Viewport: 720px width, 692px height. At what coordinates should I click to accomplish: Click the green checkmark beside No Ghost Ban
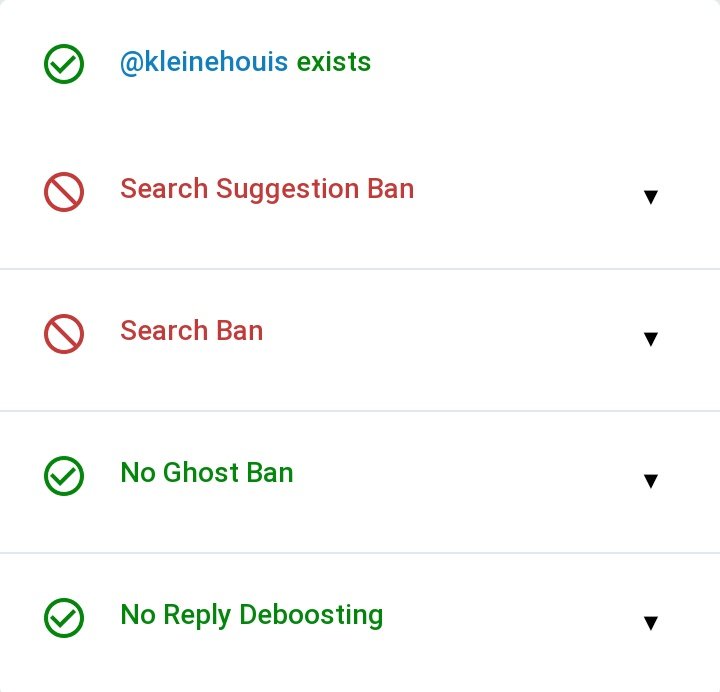pyautogui.click(x=64, y=476)
